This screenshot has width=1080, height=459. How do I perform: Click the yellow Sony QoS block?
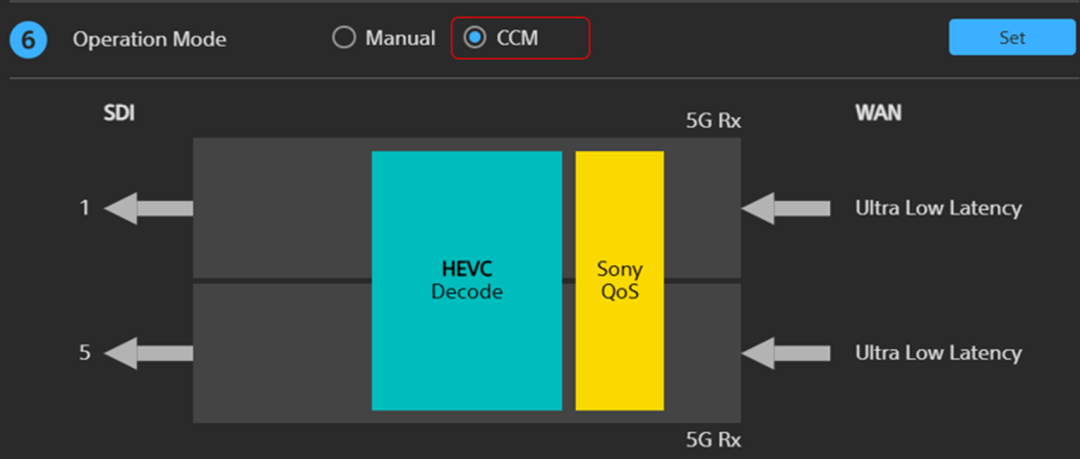coord(619,280)
